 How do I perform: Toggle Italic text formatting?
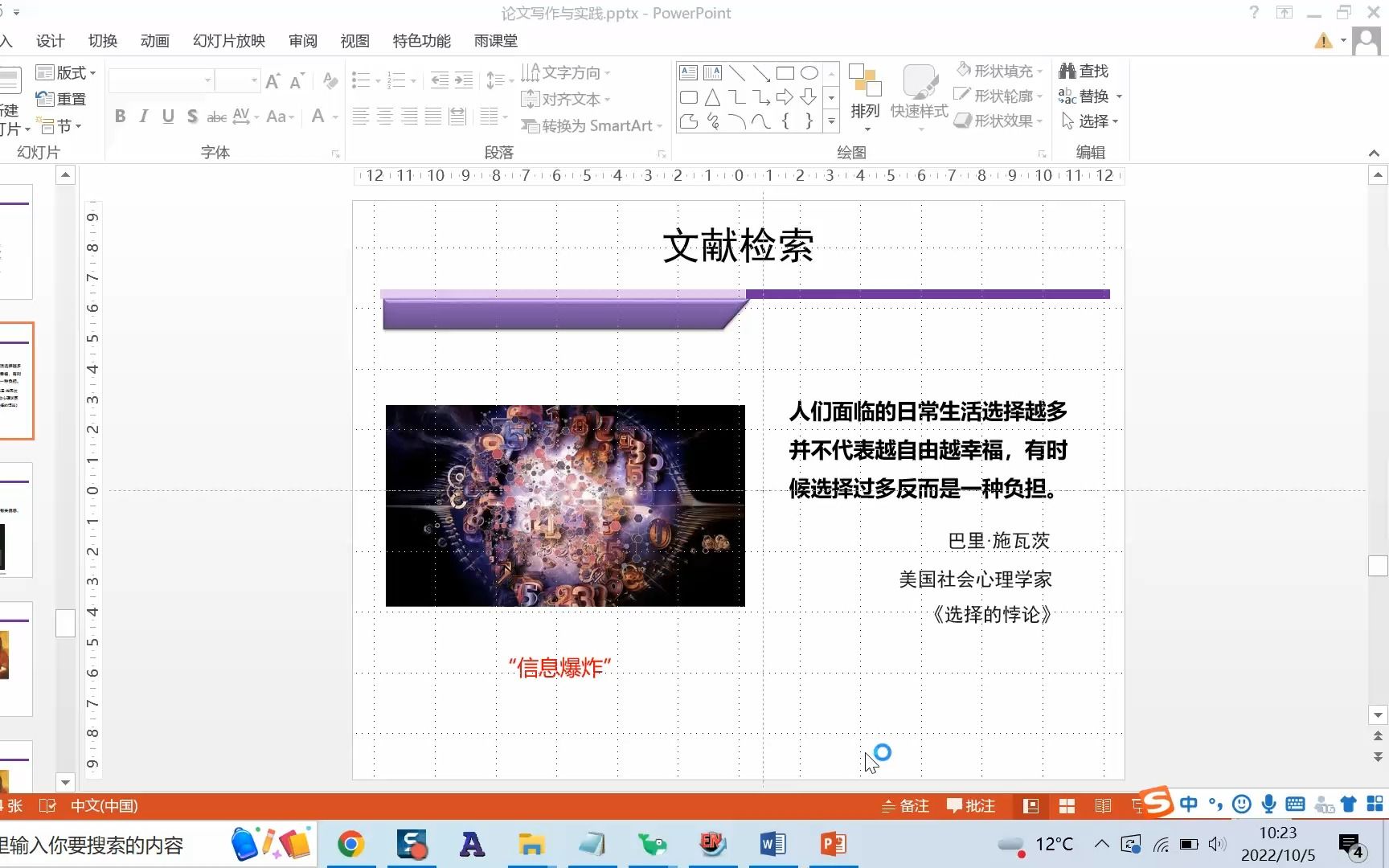tap(143, 117)
